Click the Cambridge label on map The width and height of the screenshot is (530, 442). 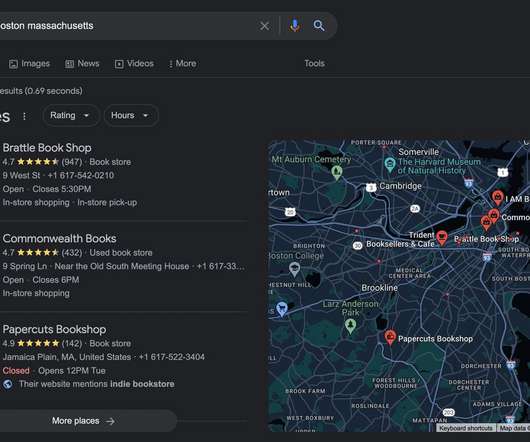pos(401,186)
